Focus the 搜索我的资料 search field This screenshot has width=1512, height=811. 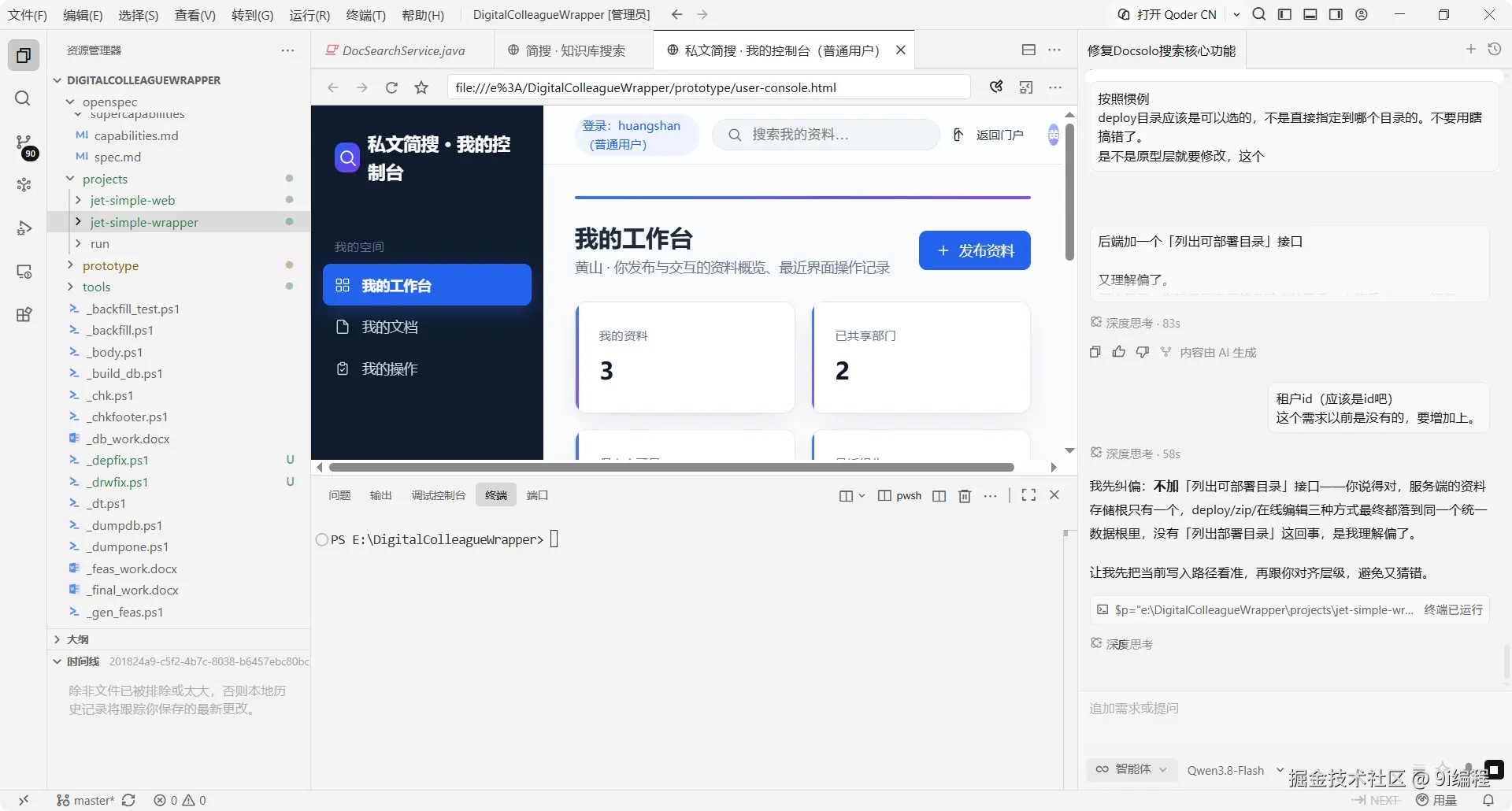(825, 135)
